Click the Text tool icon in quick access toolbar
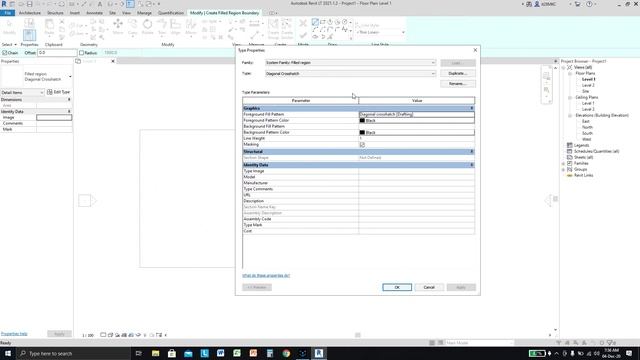Image resolution: width=640 pixels, height=360 pixels. coord(100,4)
